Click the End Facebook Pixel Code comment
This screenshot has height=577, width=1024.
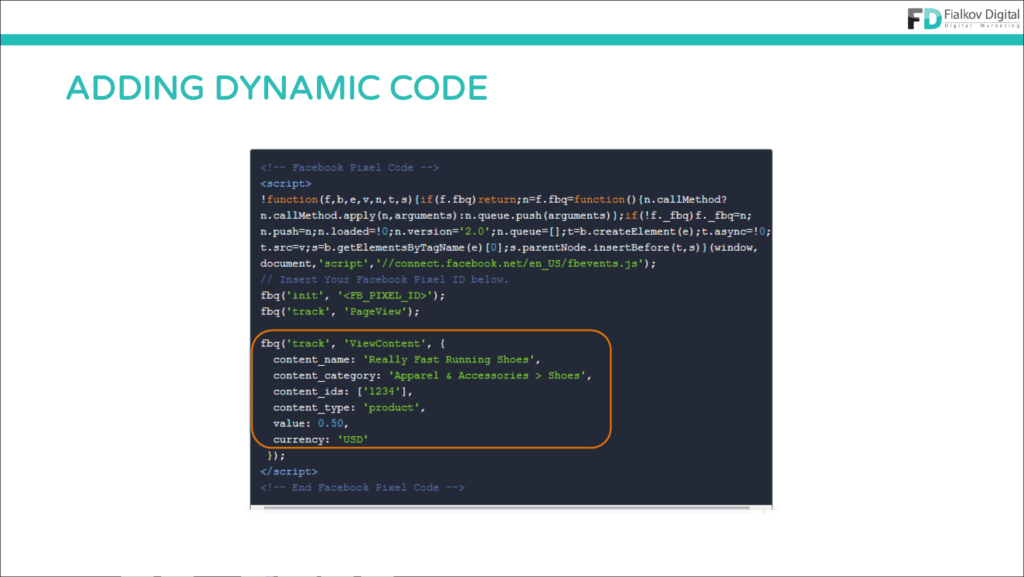[x=362, y=488]
